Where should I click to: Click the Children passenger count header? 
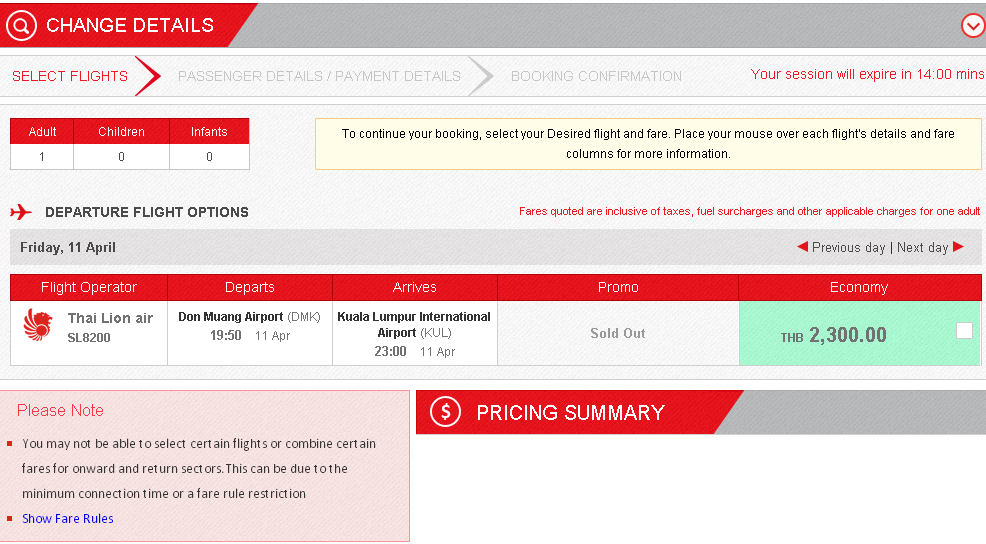click(x=121, y=131)
